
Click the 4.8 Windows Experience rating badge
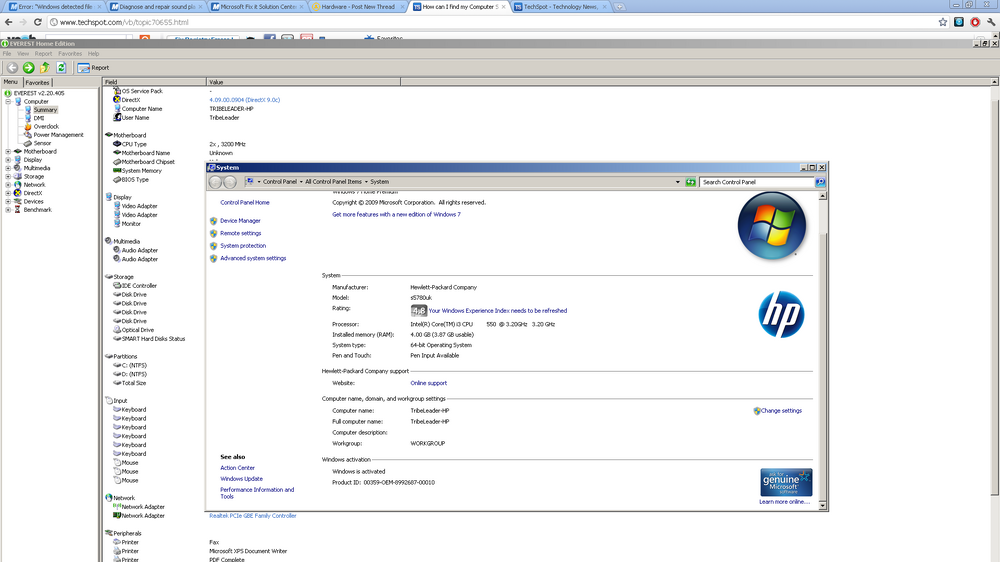[x=418, y=311]
